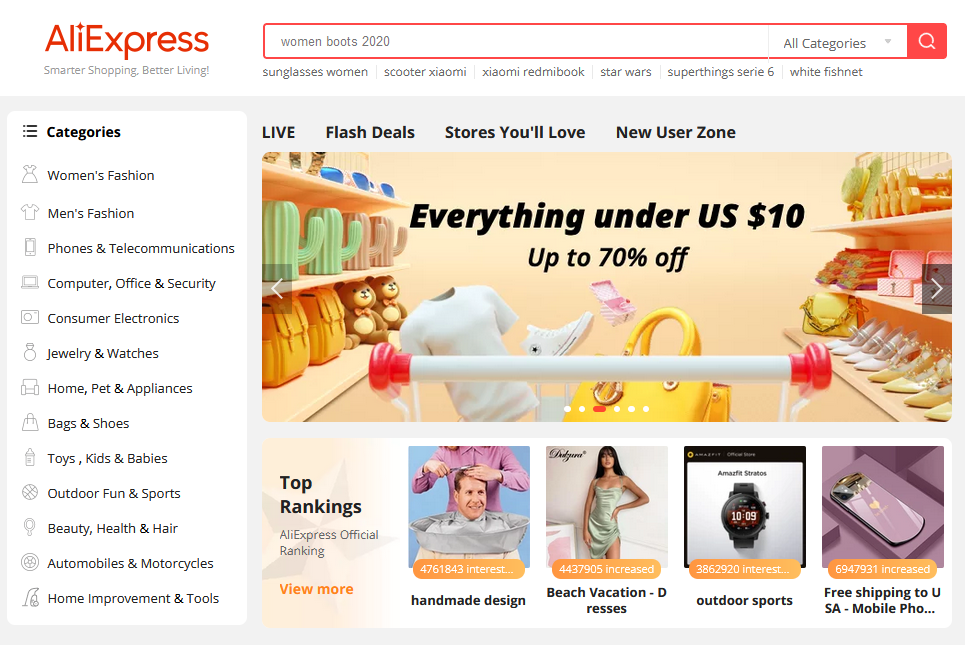Click View more under Top Rankings
965x645 pixels.
[316, 589]
